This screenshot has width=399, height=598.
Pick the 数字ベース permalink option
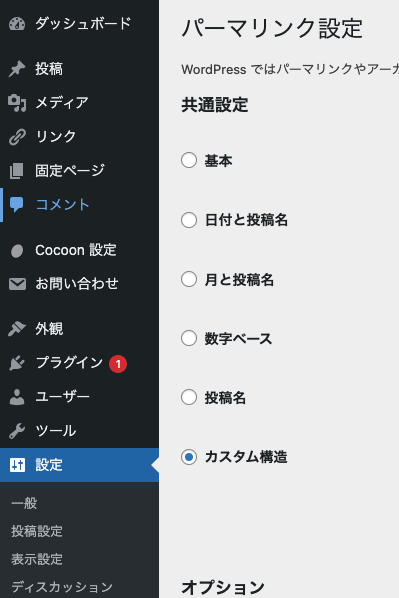189,338
